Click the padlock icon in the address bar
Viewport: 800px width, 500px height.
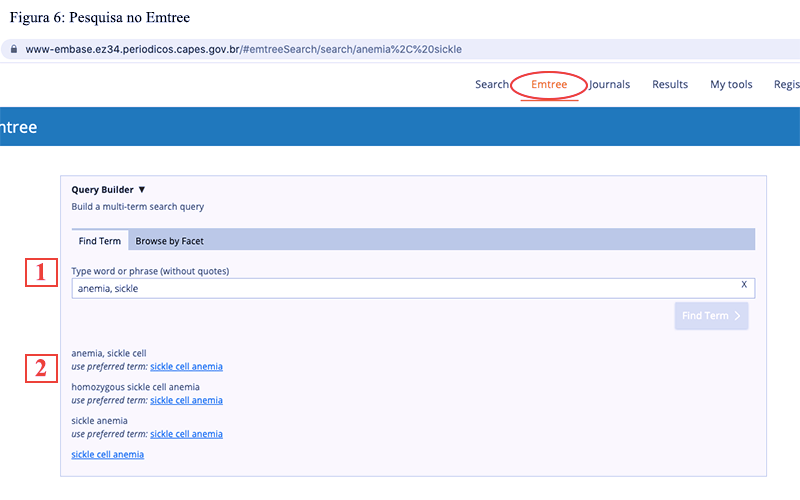[x=12, y=48]
